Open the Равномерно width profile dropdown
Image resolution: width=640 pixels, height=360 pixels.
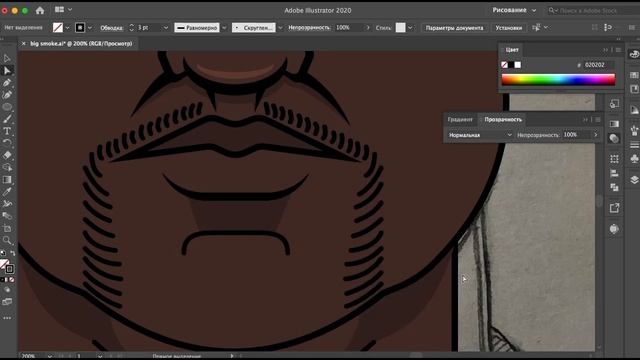point(224,28)
